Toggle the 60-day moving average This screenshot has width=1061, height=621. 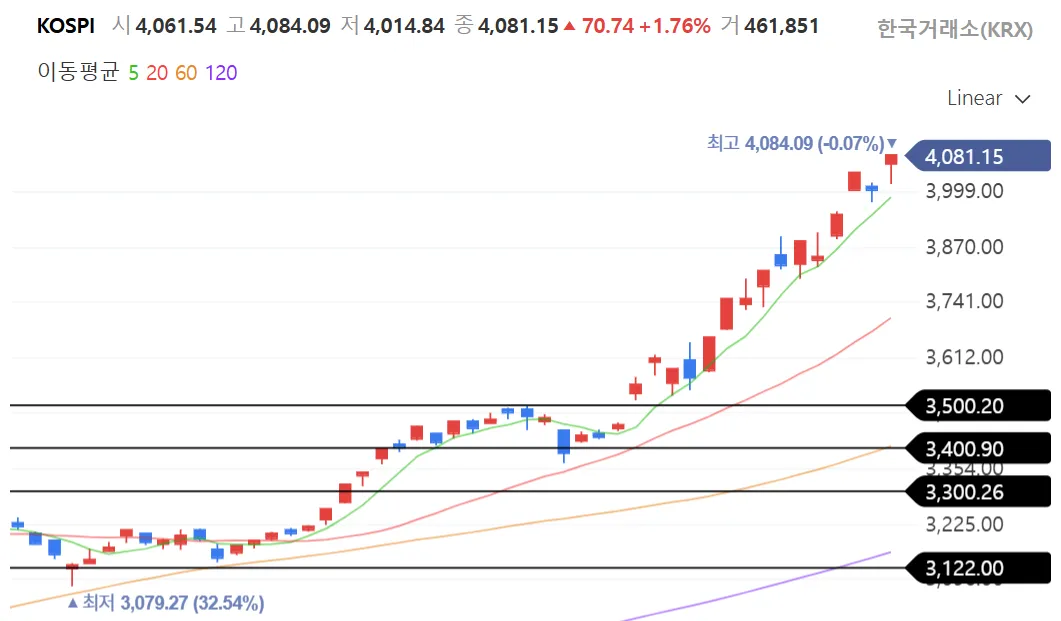(x=187, y=73)
